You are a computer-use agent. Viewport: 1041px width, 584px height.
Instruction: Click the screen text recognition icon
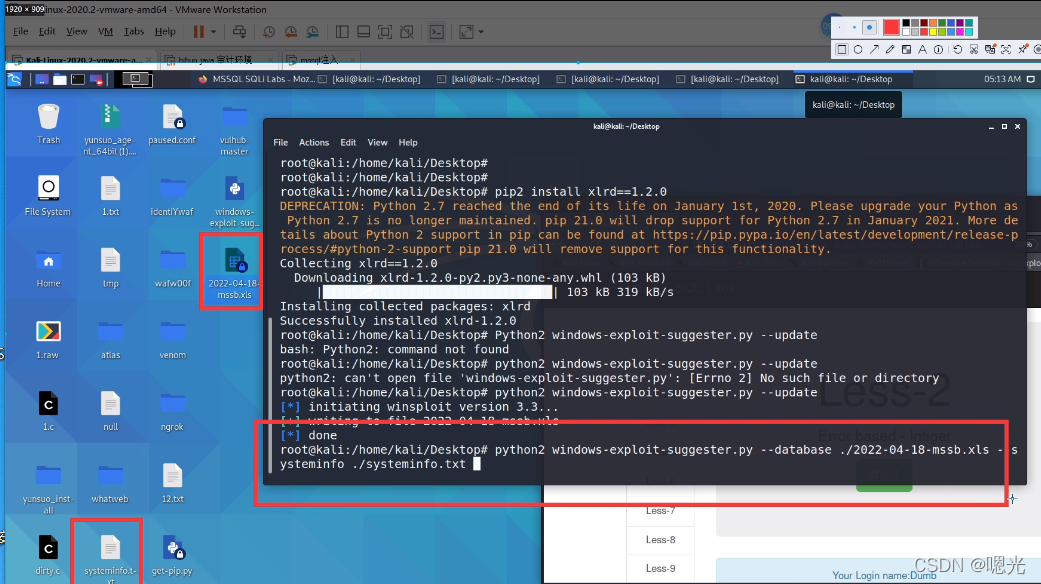[1006, 49]
